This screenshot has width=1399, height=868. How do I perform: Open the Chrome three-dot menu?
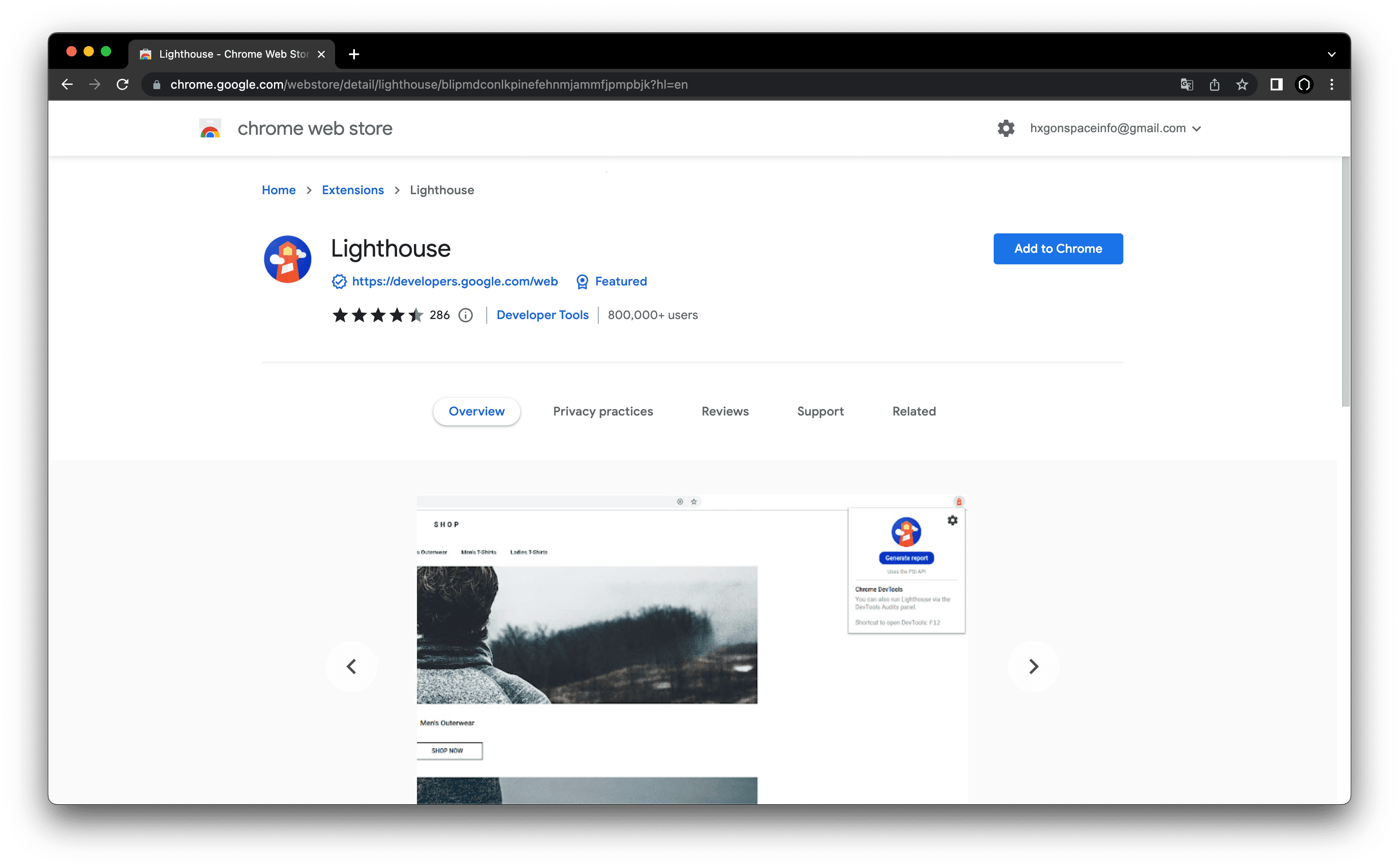(x=1331, y=84)
